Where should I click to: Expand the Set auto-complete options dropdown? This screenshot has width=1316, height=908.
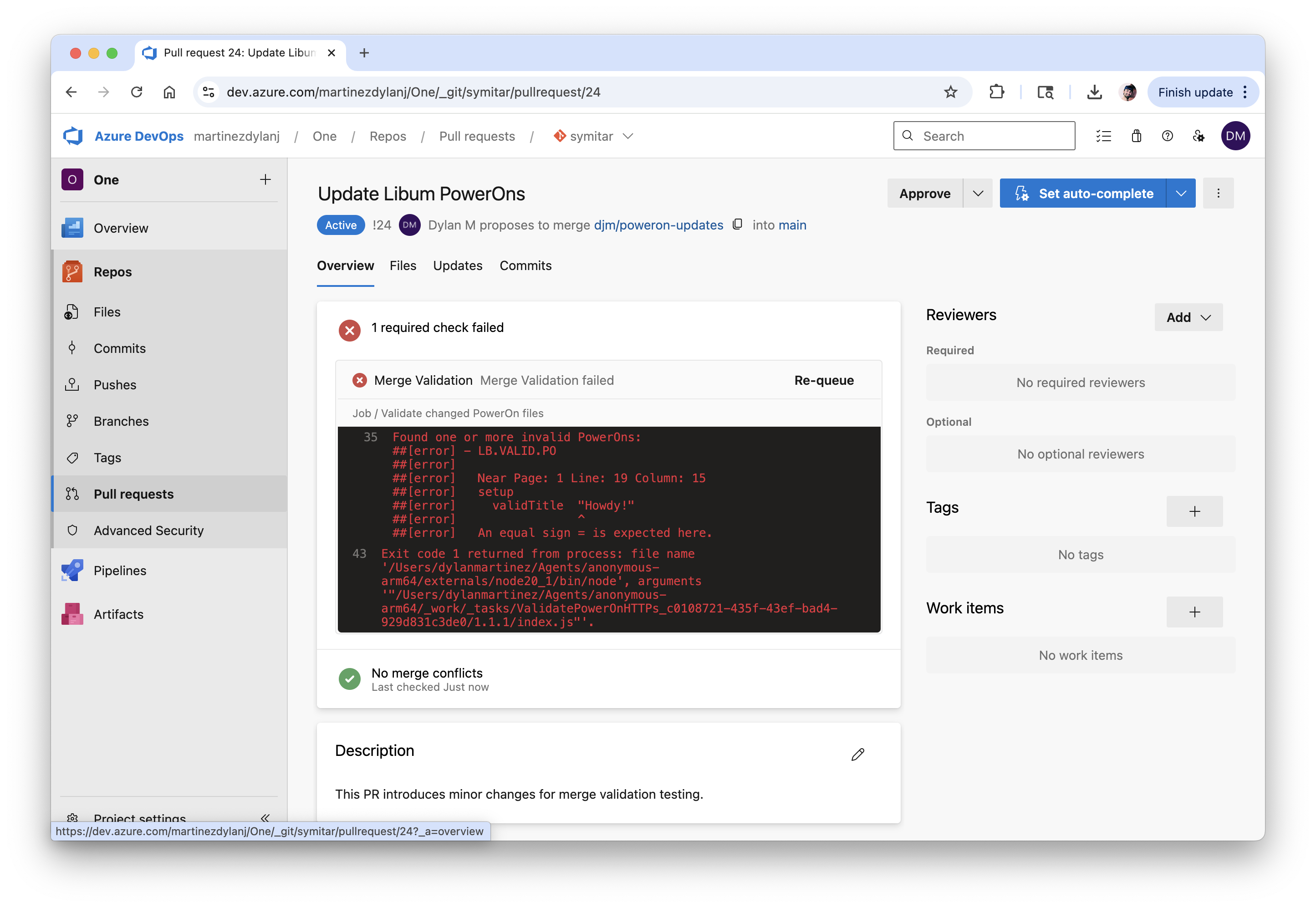pos(1181,194)
